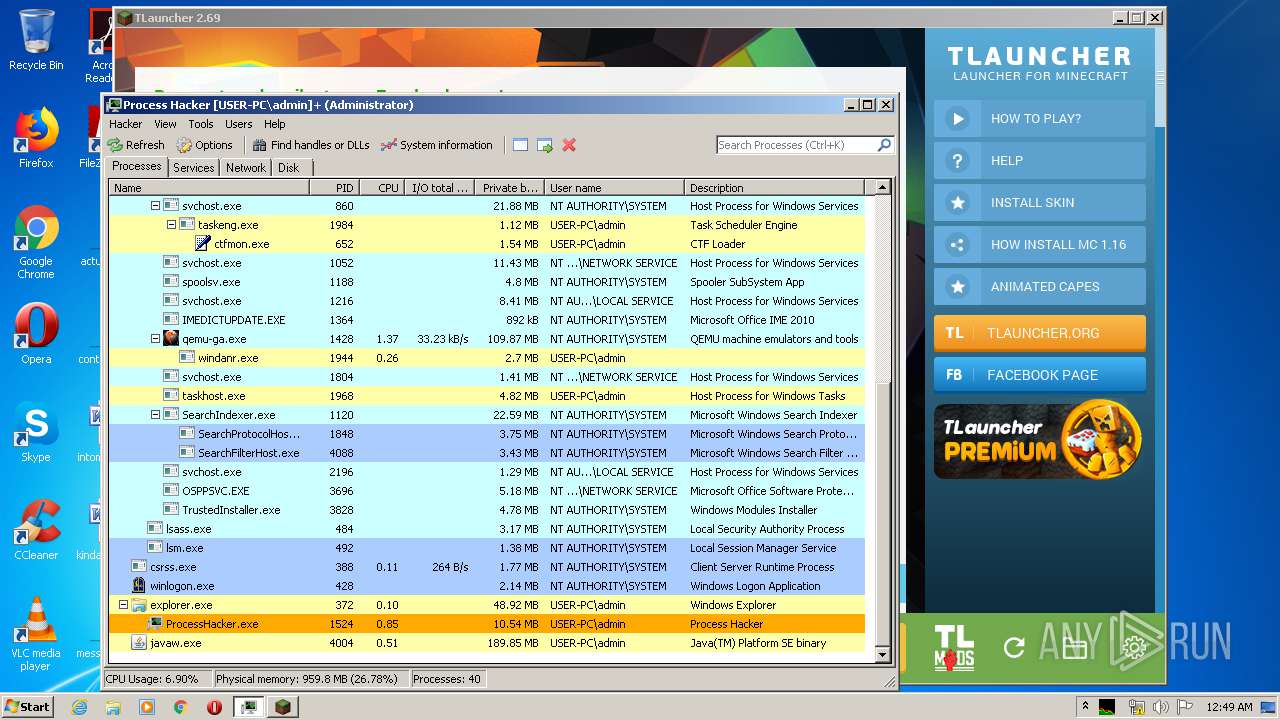1280x720 pixels.
Task: Click the TLauncher refresh arrow icon
Action: pyautogui.click(x=1014, y=648)
